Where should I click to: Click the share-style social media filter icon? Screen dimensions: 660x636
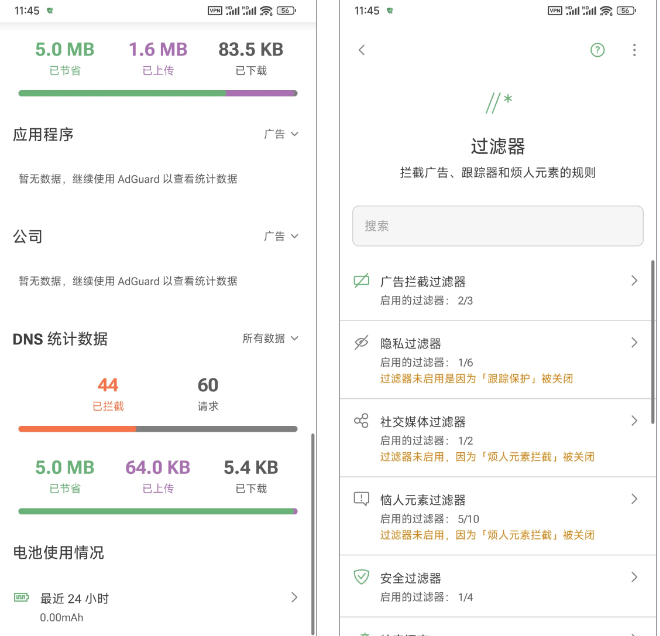pyautogui.click(x=362, y=420)
